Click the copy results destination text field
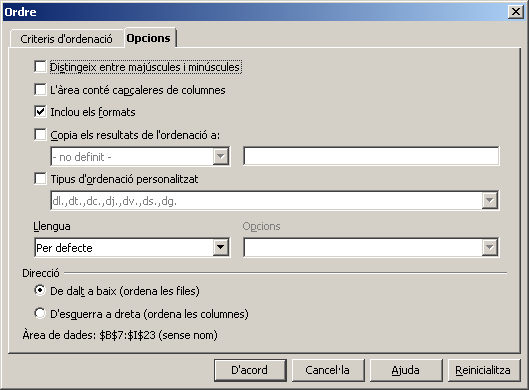The height and width of the screenshot is (390, 529). (x=371, y=156)
